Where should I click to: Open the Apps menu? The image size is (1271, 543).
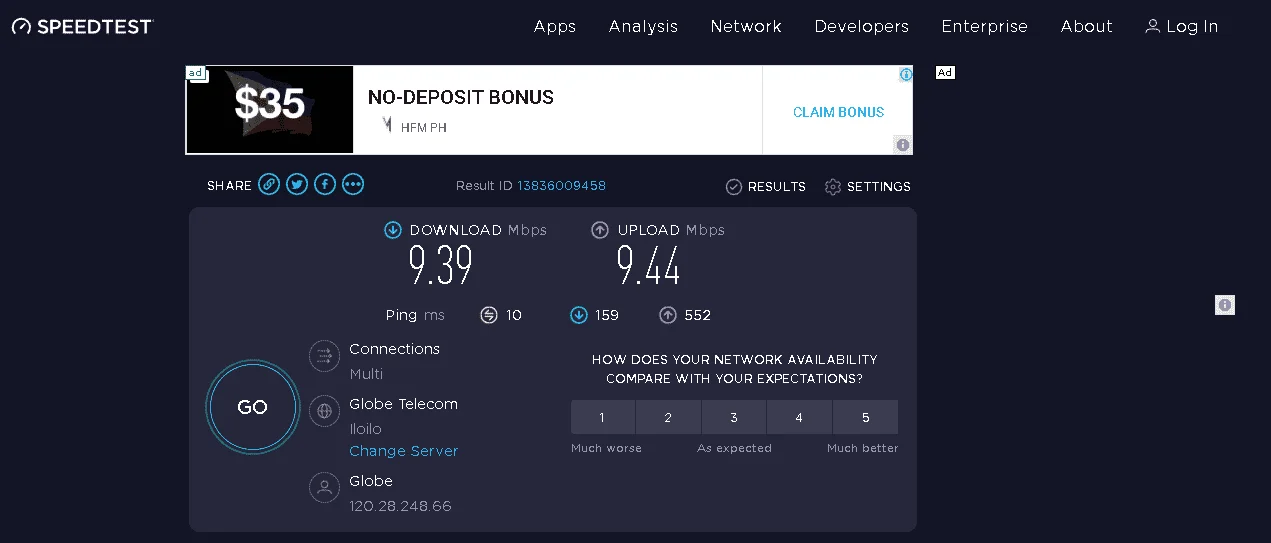[555, 27]
